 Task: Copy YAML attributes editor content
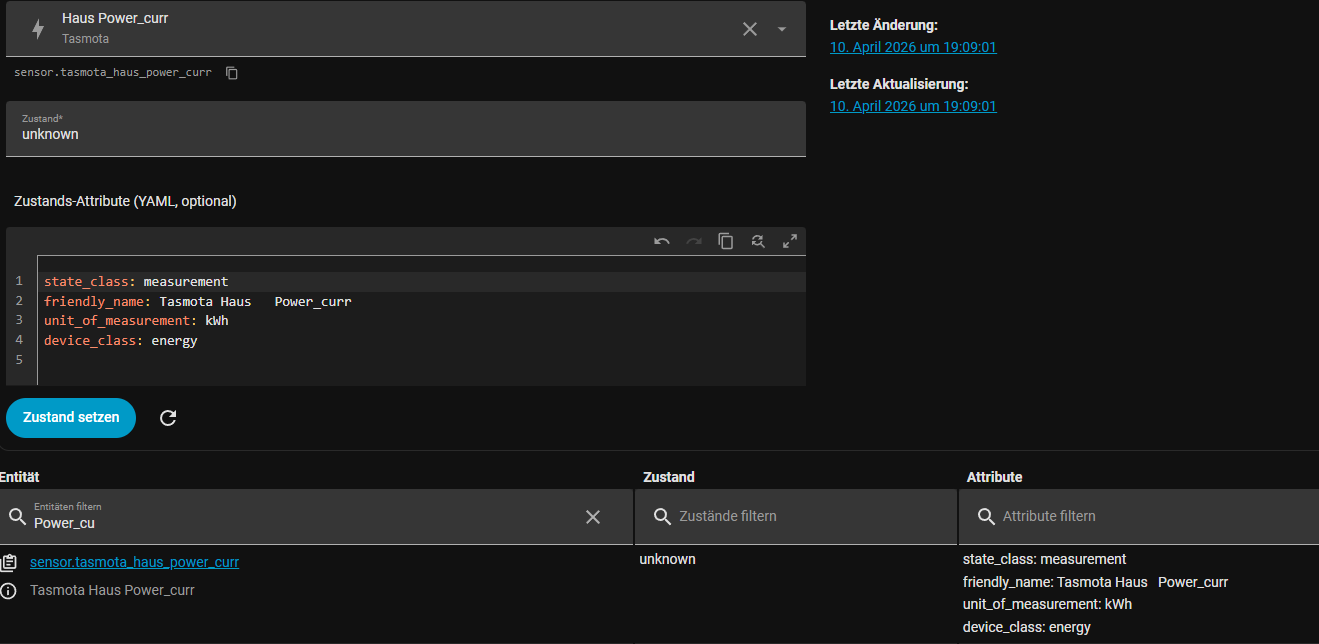tap(726, 241)
